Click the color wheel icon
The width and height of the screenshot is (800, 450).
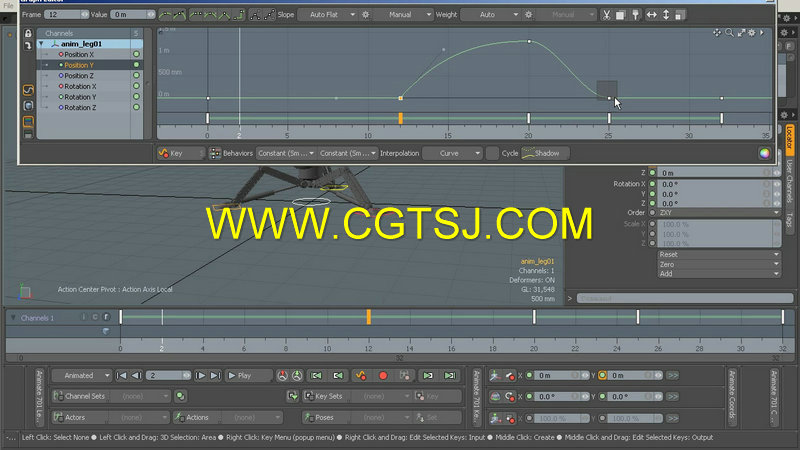[x=764, y=153]
